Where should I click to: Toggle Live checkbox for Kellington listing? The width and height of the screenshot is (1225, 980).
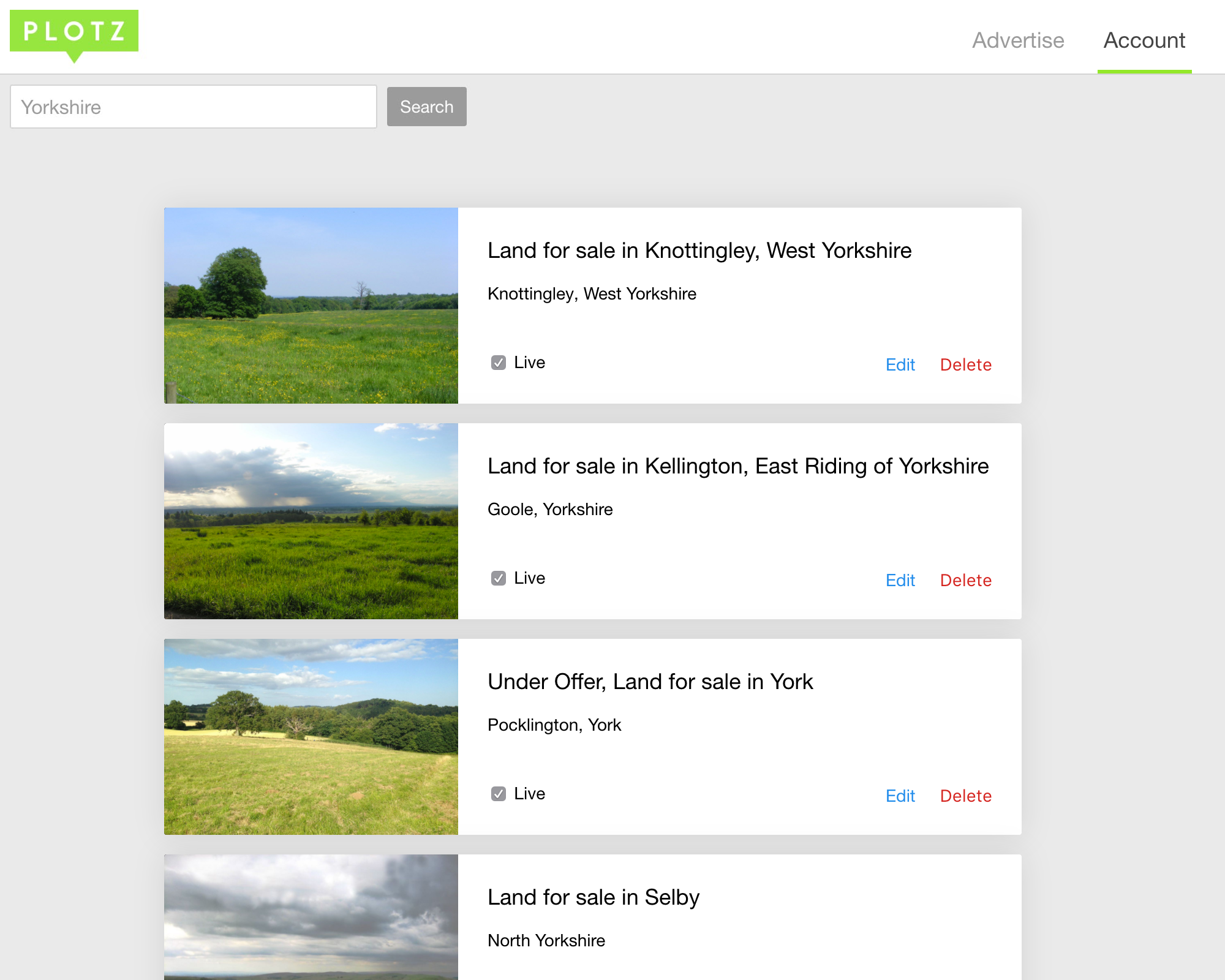pos(499,578)
